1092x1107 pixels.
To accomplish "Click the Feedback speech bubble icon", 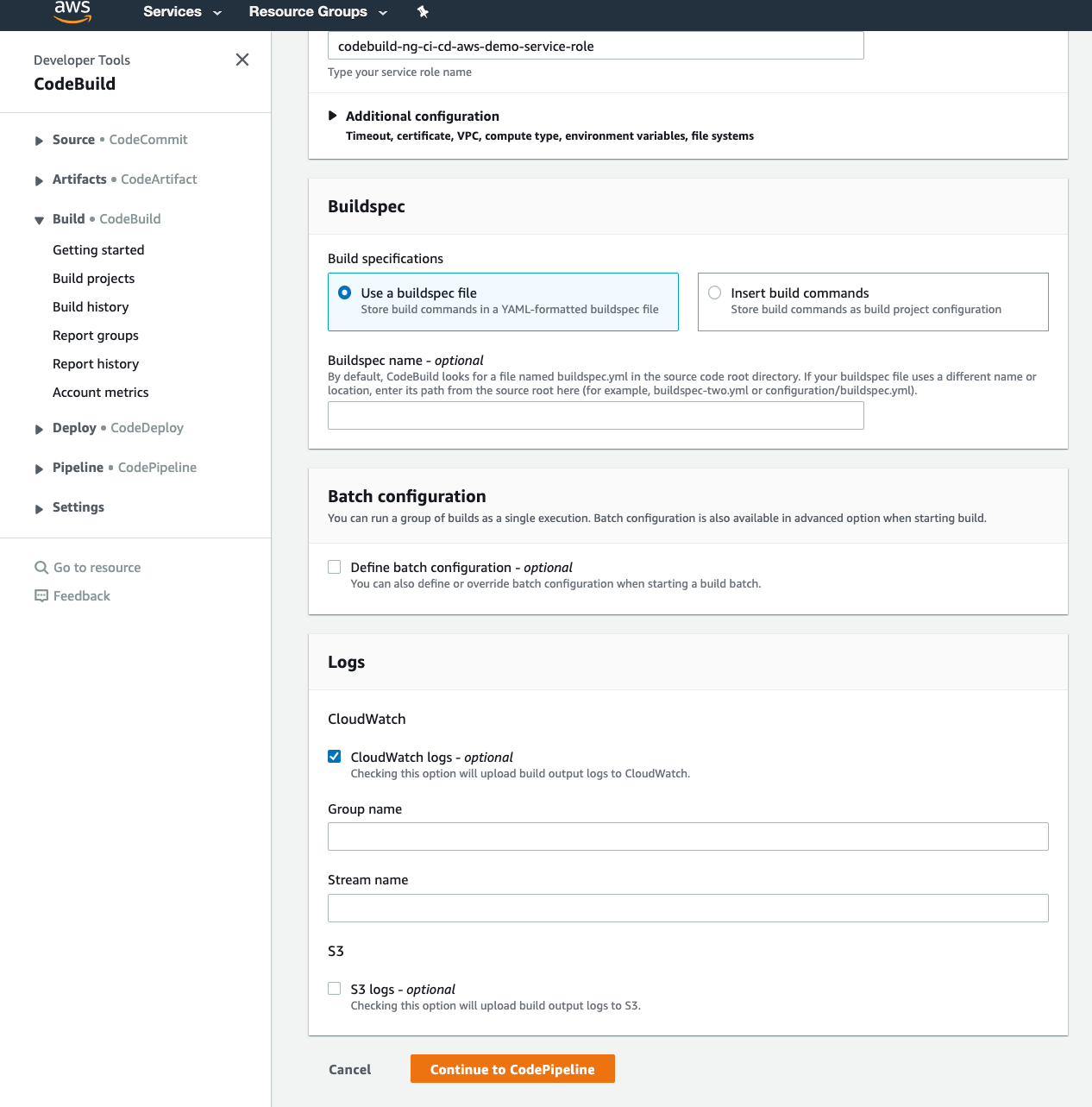I will click(x=41, y=595).
